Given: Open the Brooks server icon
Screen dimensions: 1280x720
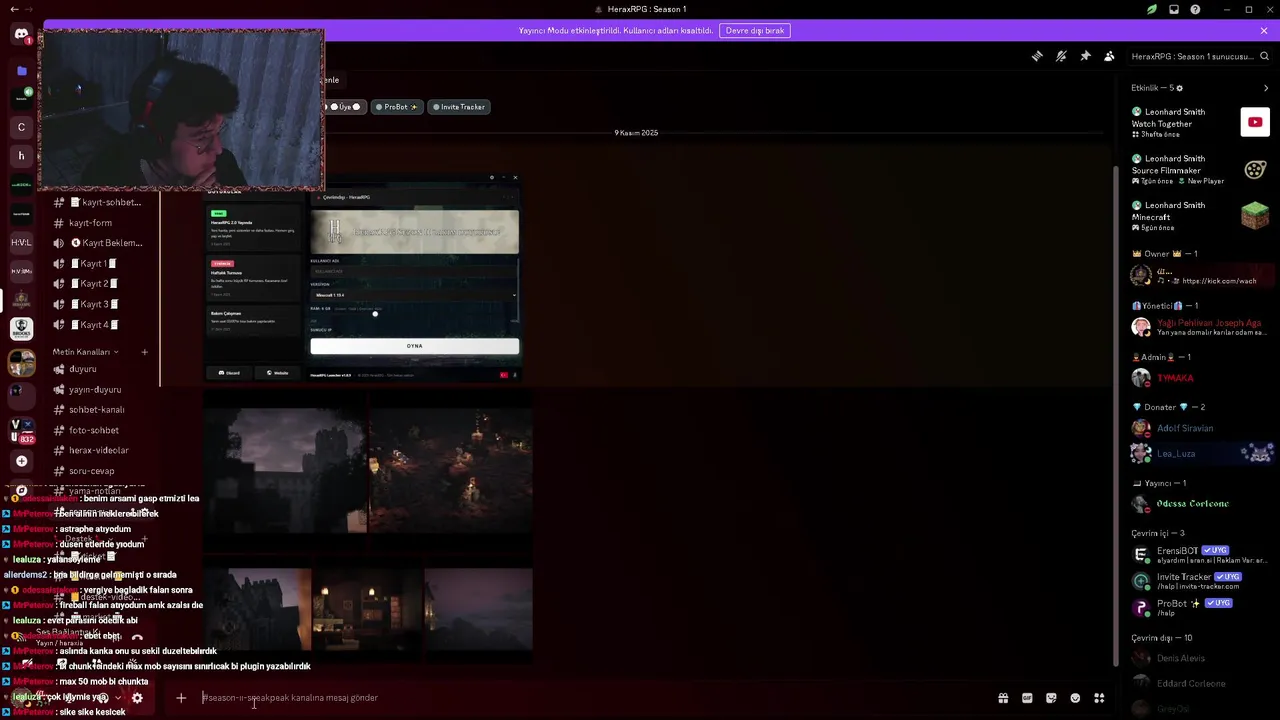Looking at the screenshot, I should (21, 329).
